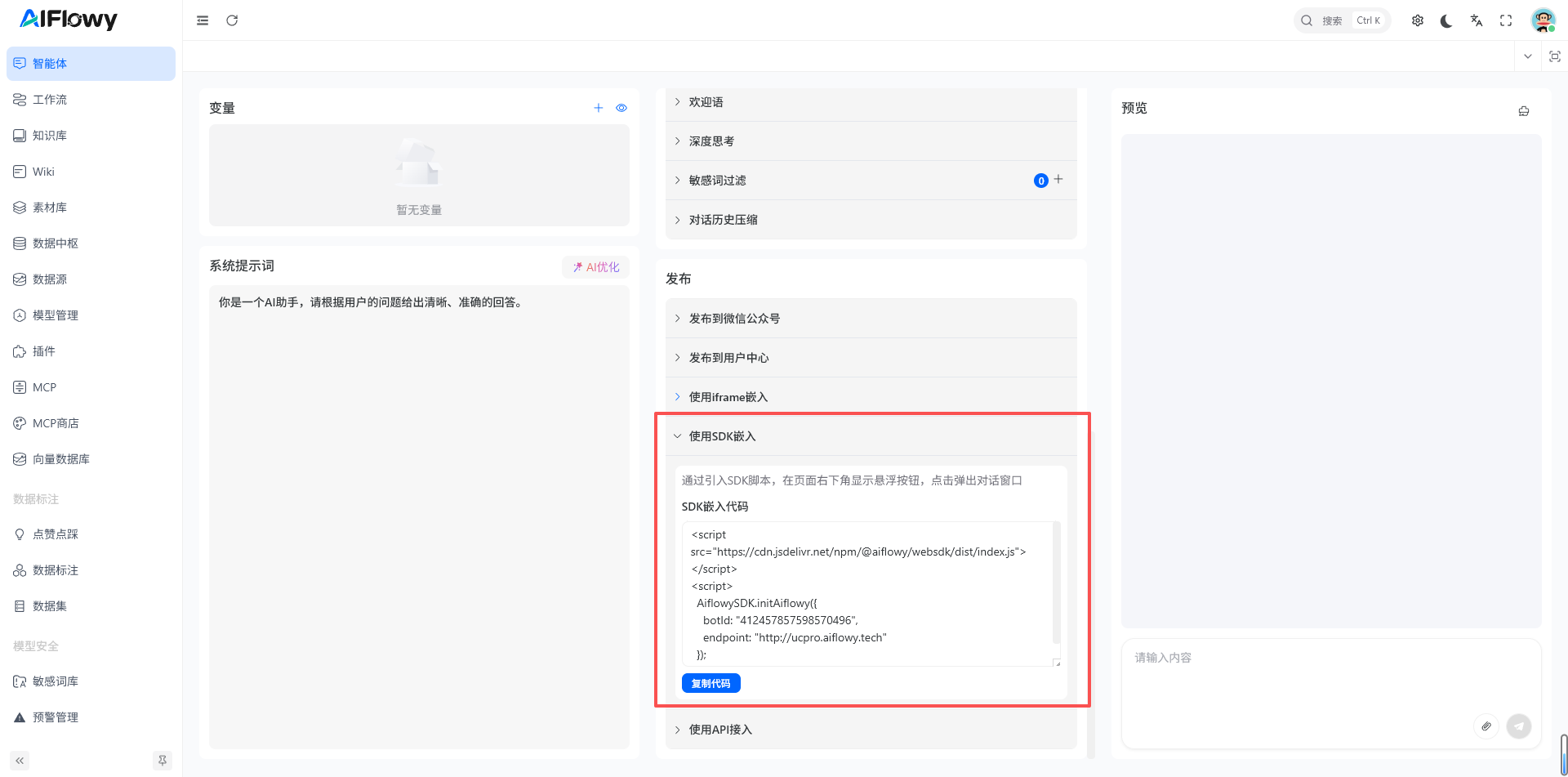Click the 插件 puzzle icon
The image size is (1568, 777).
point(20,351)
